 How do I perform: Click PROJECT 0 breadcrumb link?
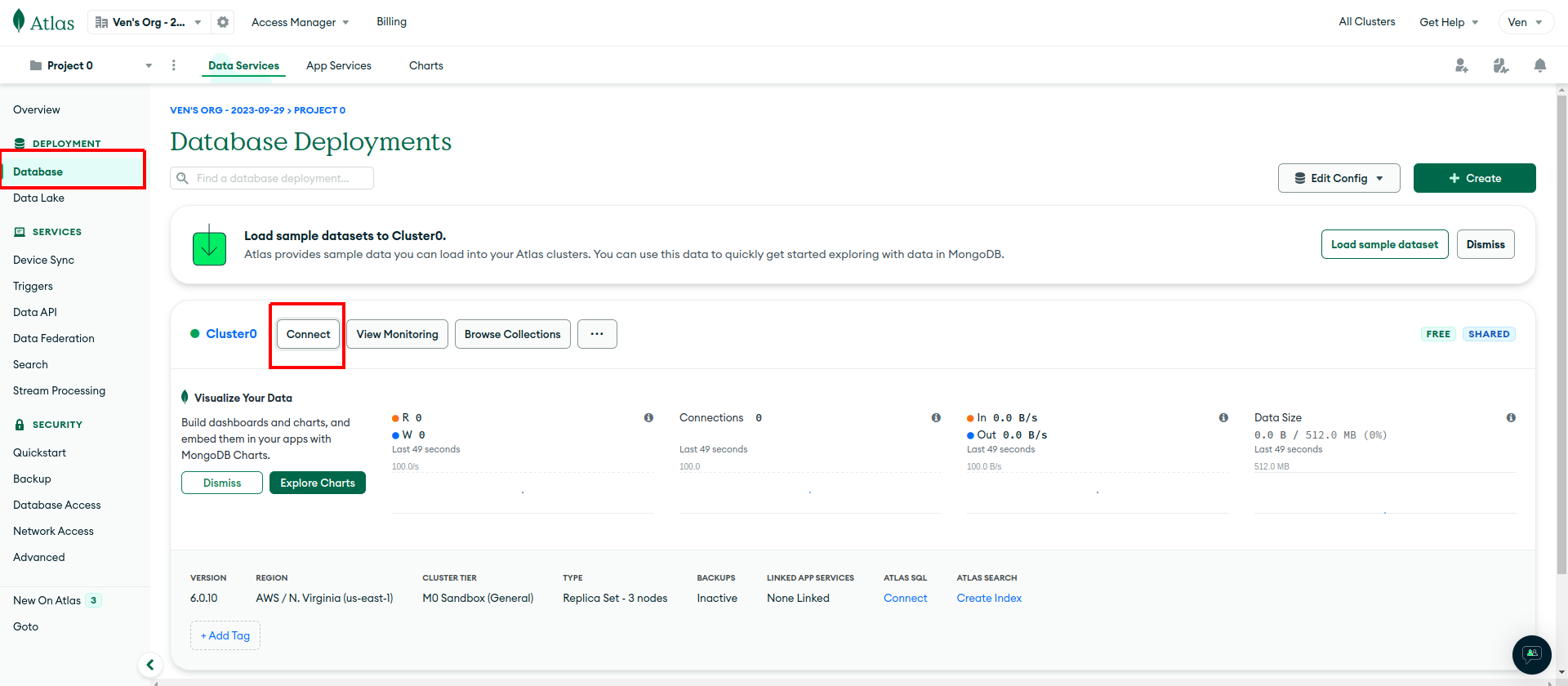pyautogui.click(x=319, y=110)
